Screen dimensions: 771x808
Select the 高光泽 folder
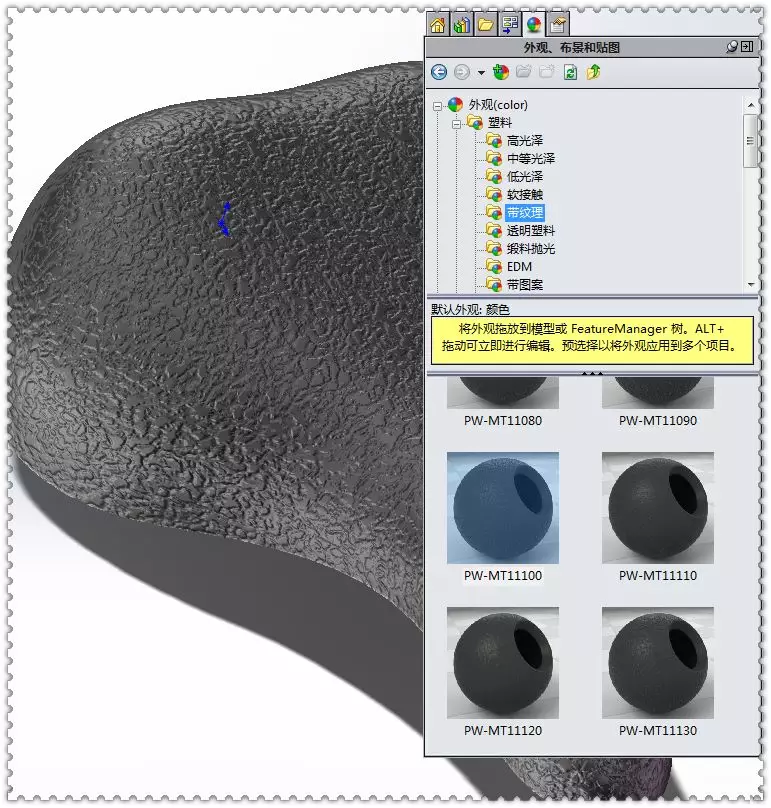point(525,141)
